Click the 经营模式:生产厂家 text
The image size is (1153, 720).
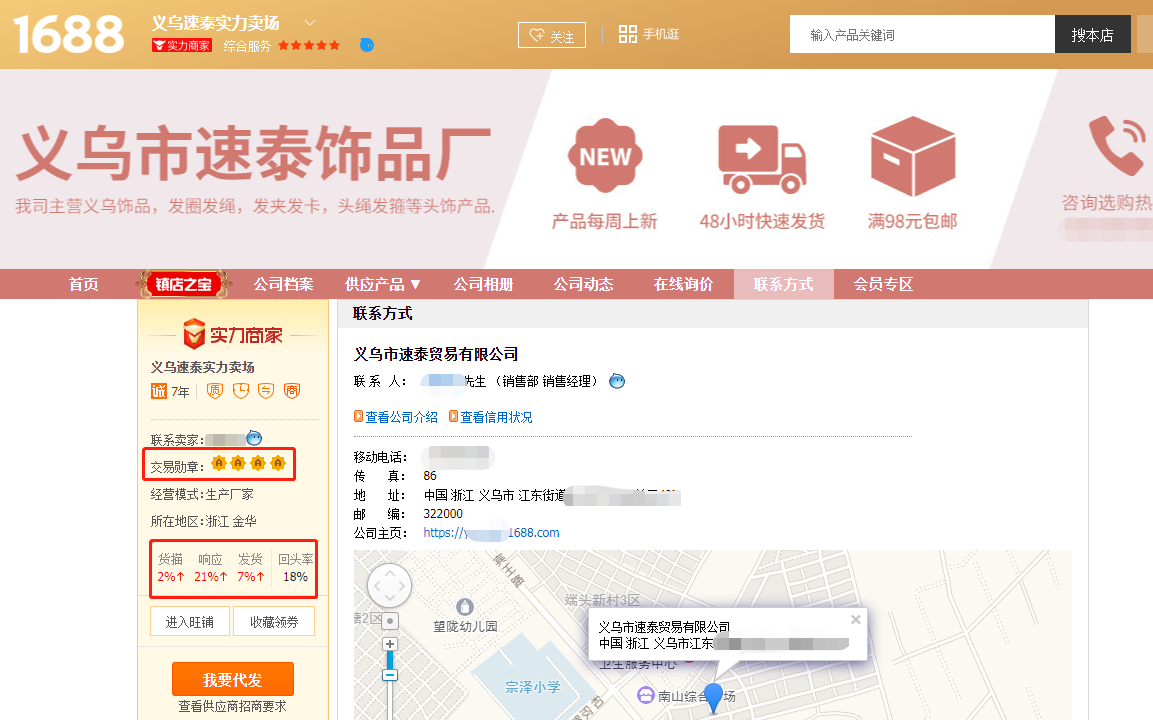coord(202,494)
